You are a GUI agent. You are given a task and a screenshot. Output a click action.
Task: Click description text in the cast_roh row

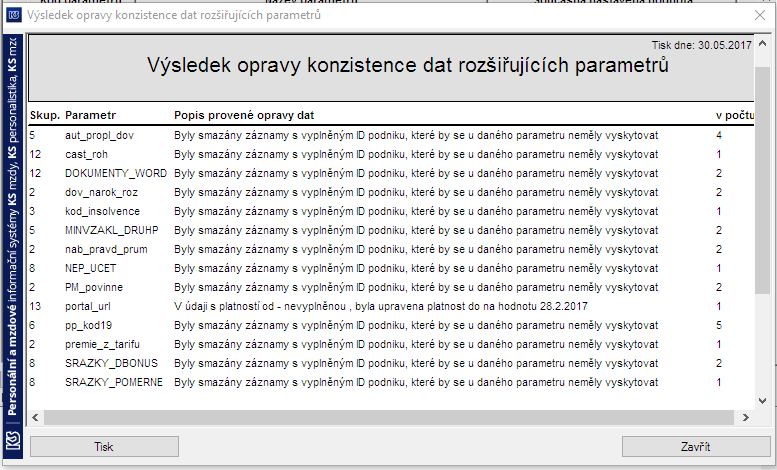click(x=416, y=154)
